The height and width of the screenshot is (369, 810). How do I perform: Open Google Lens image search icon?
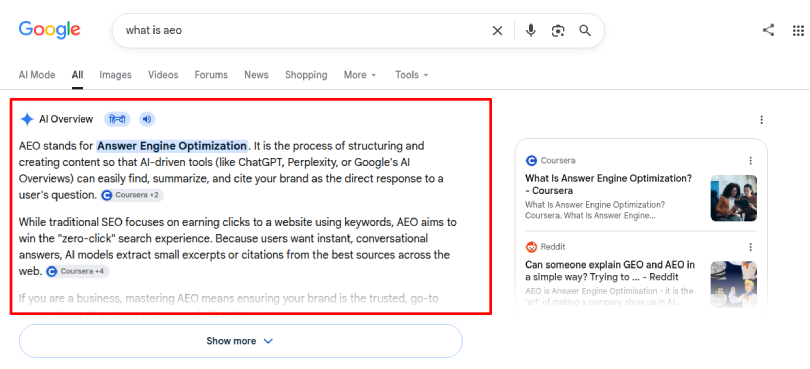[x=558, y=31]
